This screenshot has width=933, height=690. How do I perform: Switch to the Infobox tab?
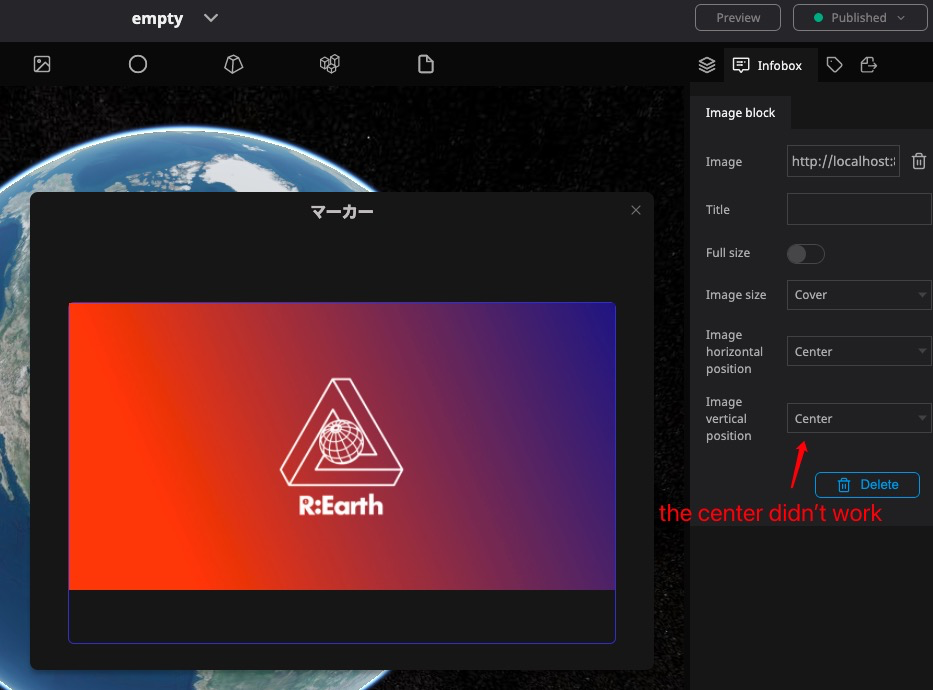[769, 65]
